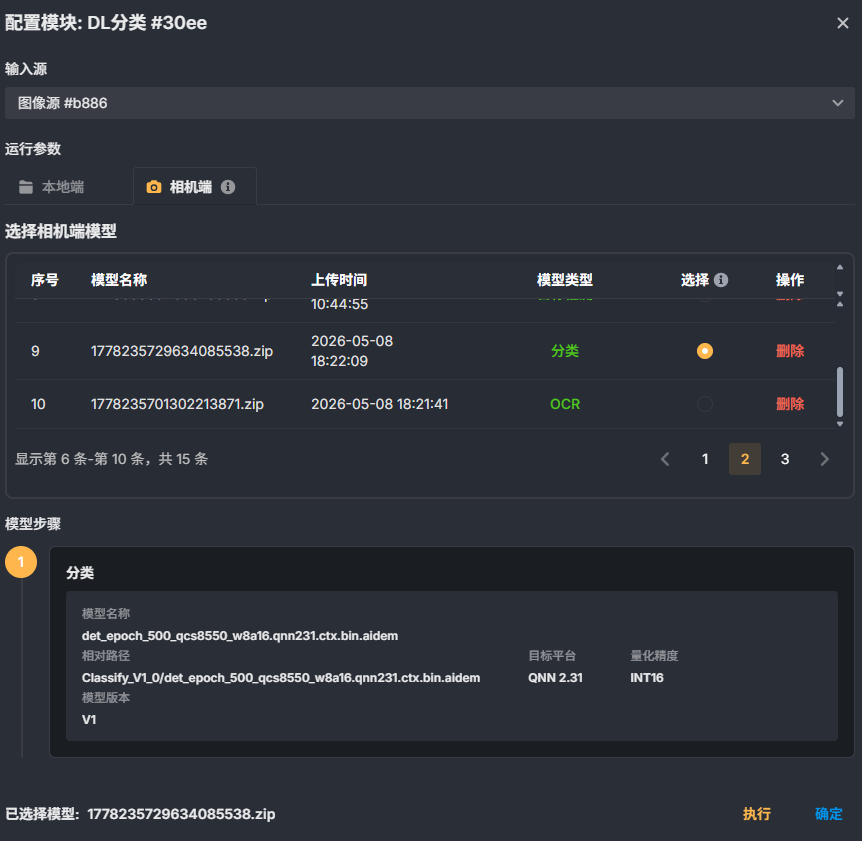Open page 1 of the model list
This screenshot has width=862, height=841.
pyautogui.click(x=705, y=459)
